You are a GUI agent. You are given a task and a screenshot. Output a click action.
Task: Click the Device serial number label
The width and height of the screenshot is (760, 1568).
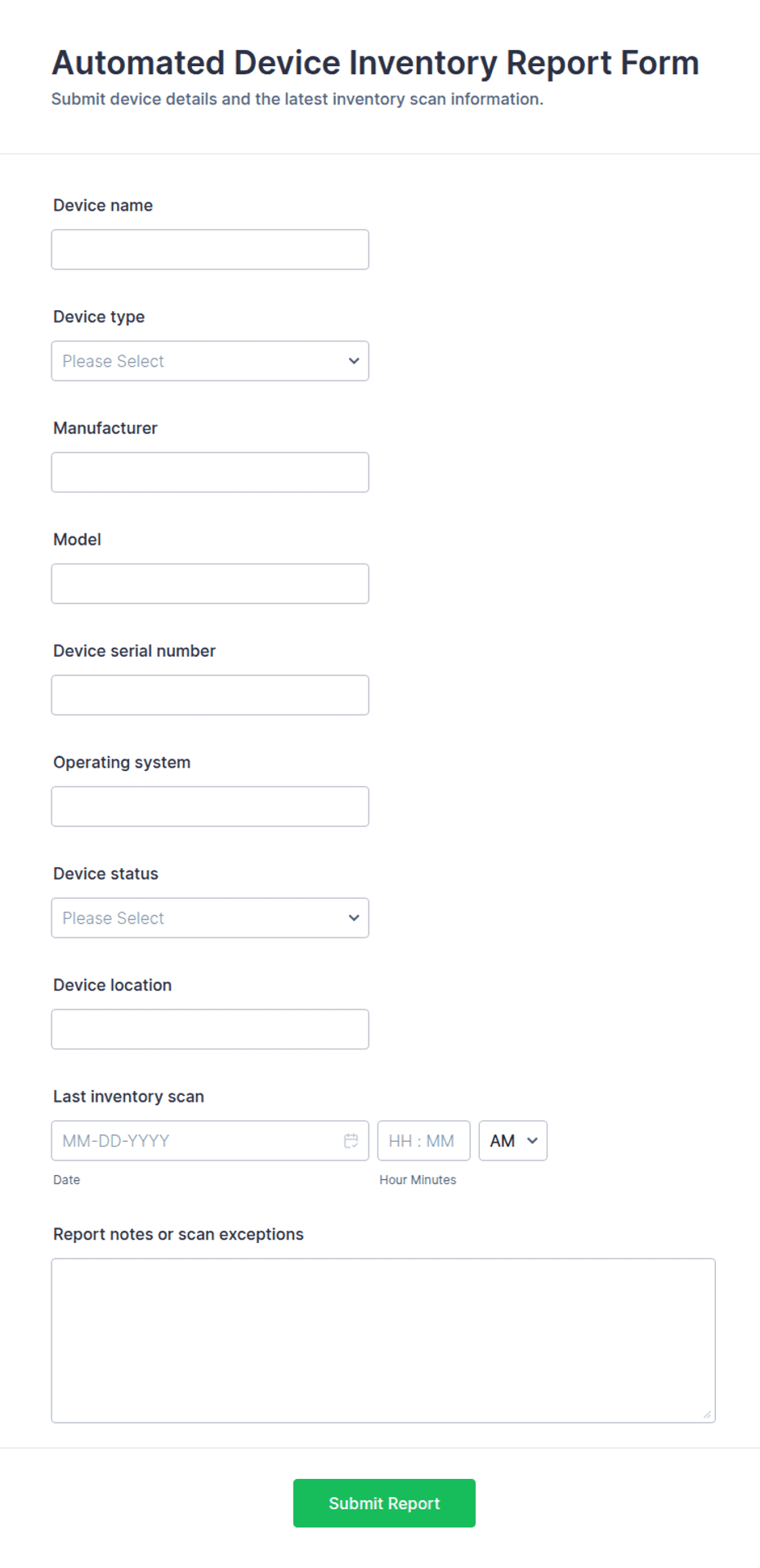point(134,651)
